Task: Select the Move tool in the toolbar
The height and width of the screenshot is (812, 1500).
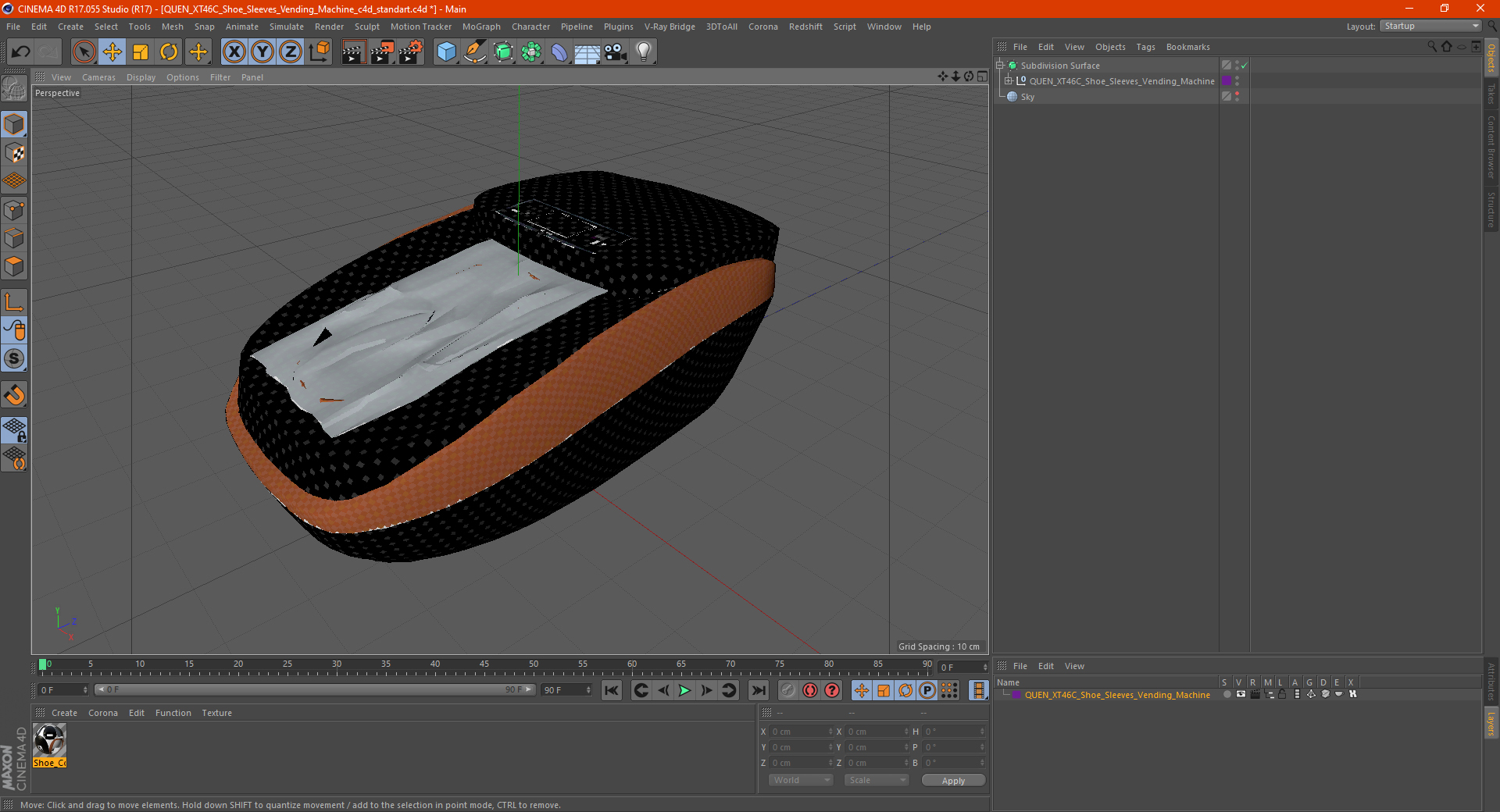Action: 112,52
